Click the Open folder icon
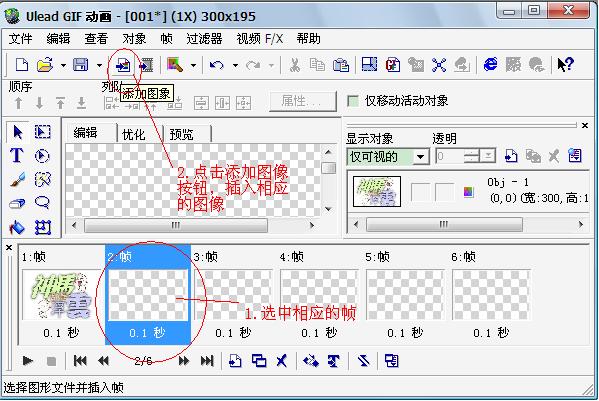 point(45,65)
